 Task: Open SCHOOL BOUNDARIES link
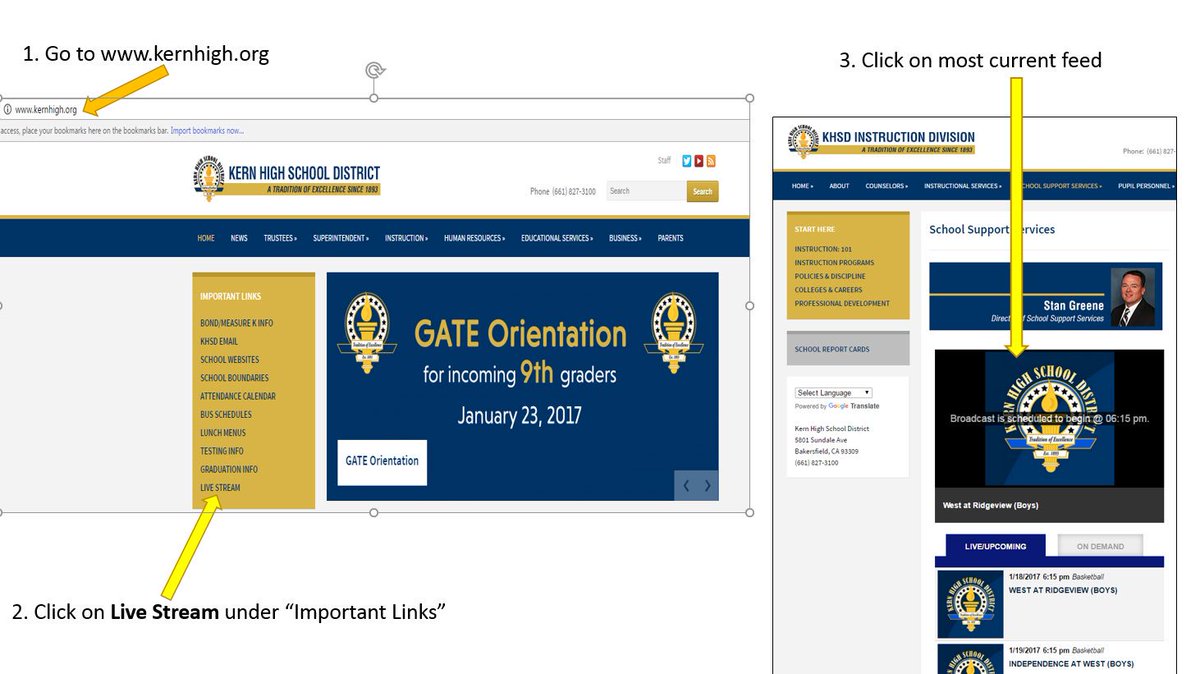click(x=234, y=378)
